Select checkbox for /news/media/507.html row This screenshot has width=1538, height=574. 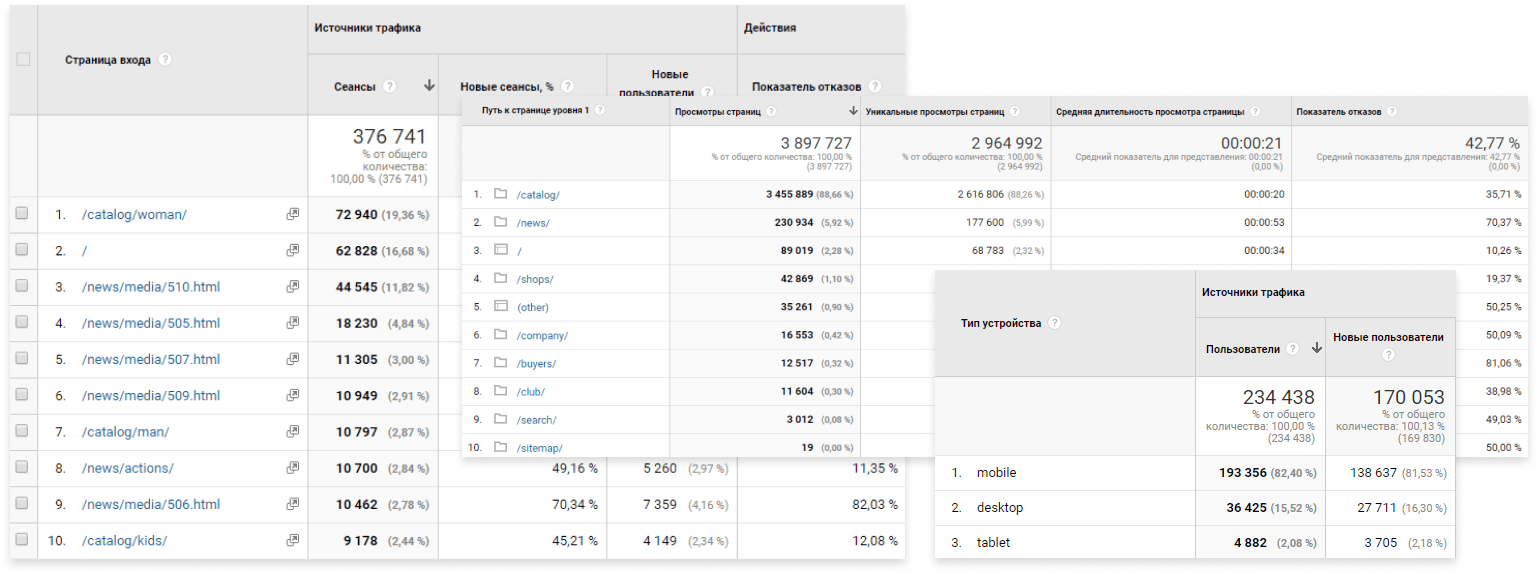coord(23,359)
